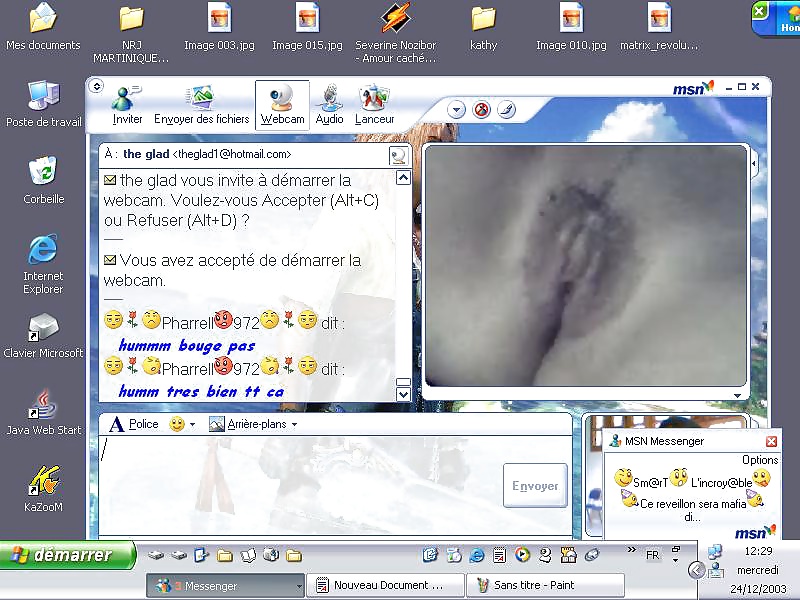The width and height of the screenshot is (800, 600).
Task: Select the Java Web Start desktop icon
Action: (43, 410)
